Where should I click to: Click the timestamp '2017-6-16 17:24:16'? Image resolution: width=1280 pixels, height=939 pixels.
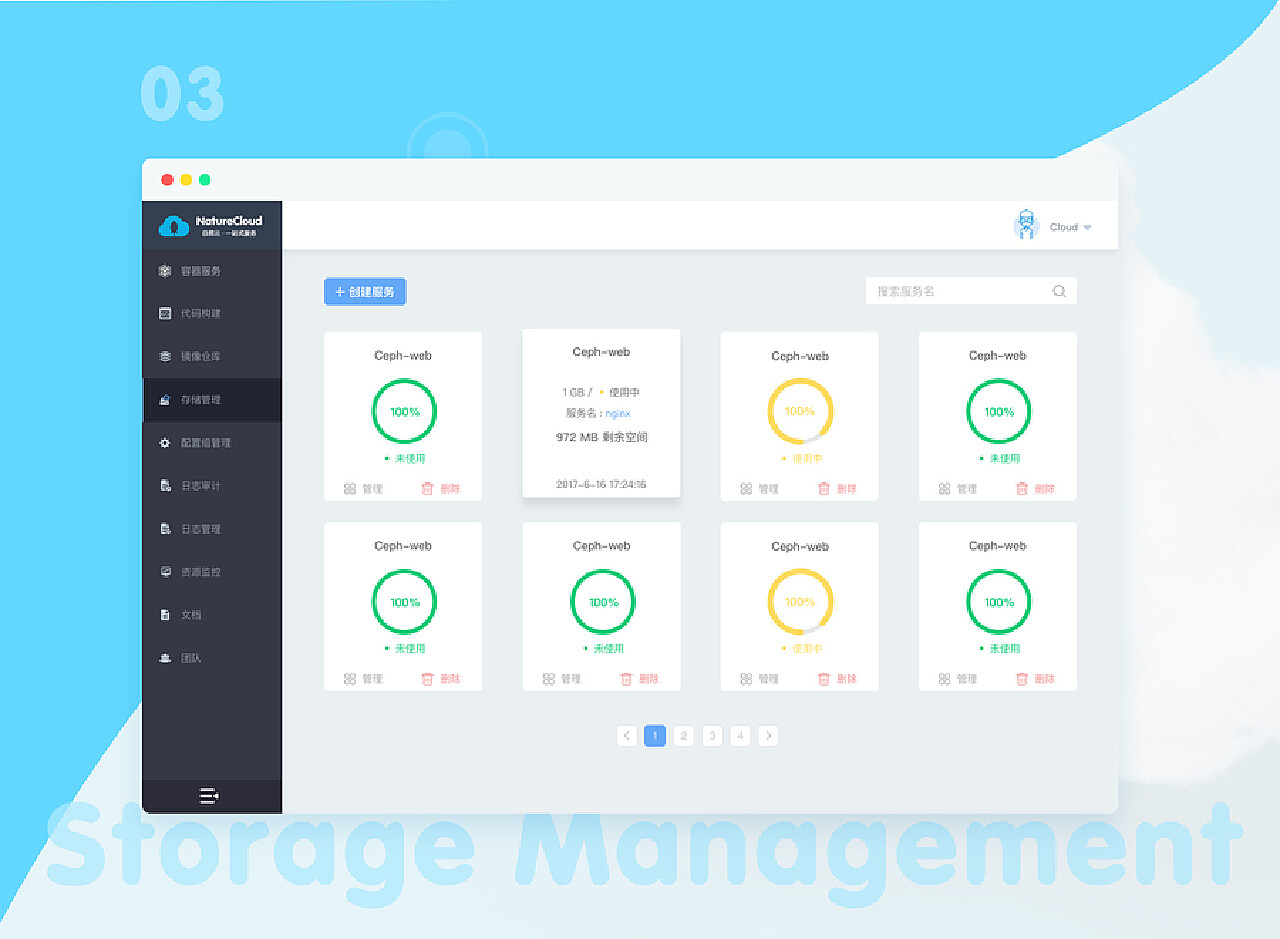point(601,484)
